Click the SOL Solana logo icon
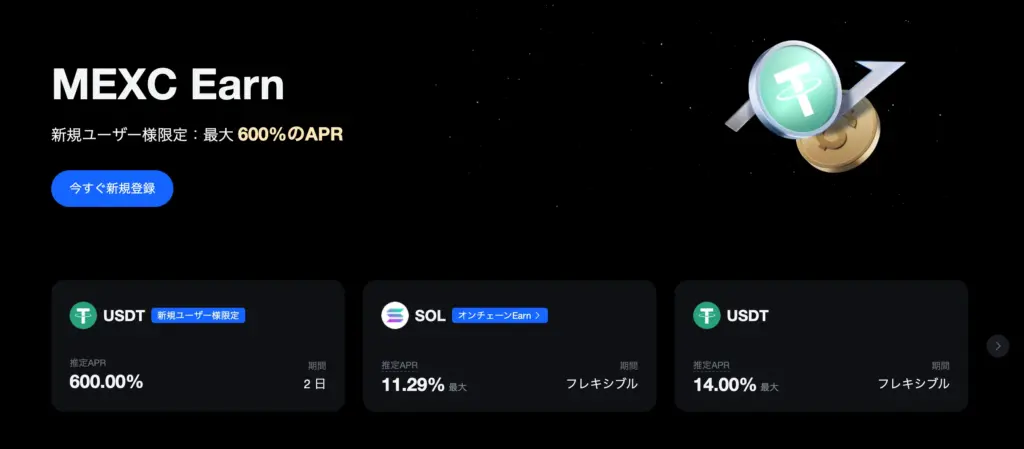The width and height of the screenshot is (1024, 449). (x=395, y=316)
